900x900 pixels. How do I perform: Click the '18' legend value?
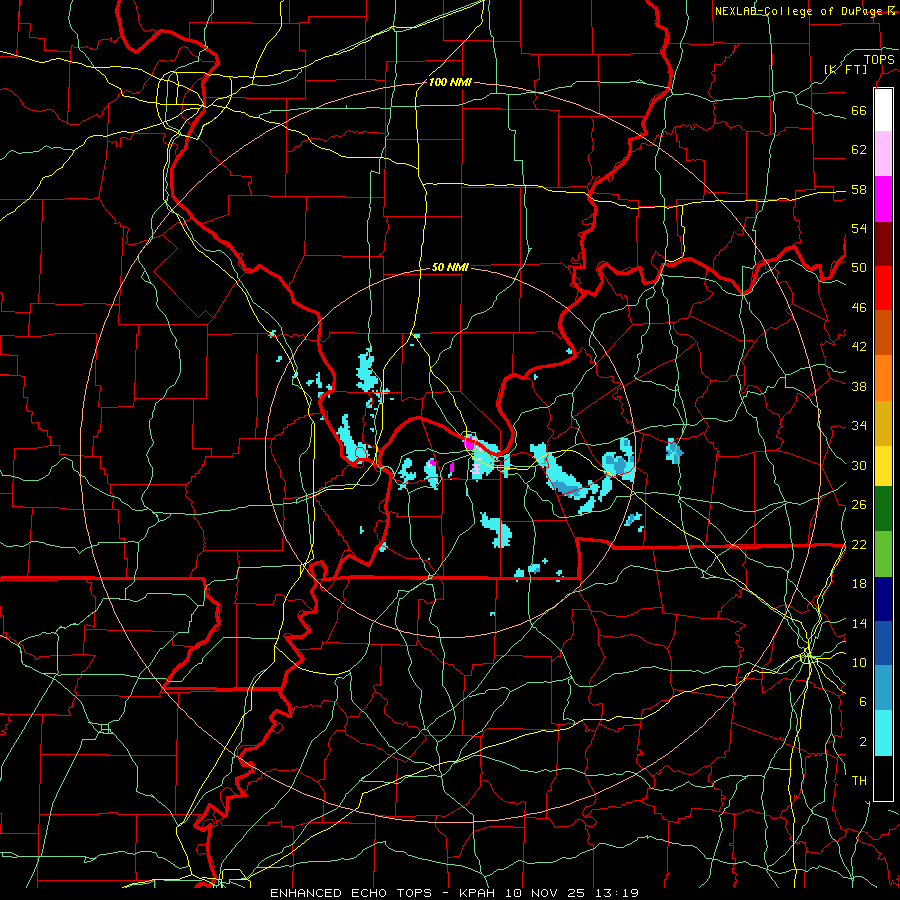coord(859,584)
